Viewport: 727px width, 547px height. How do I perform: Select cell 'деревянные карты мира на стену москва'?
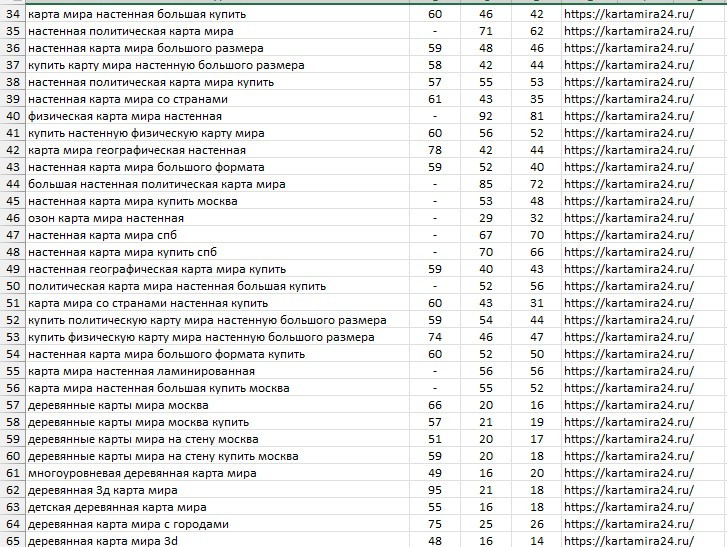[217, 439]
